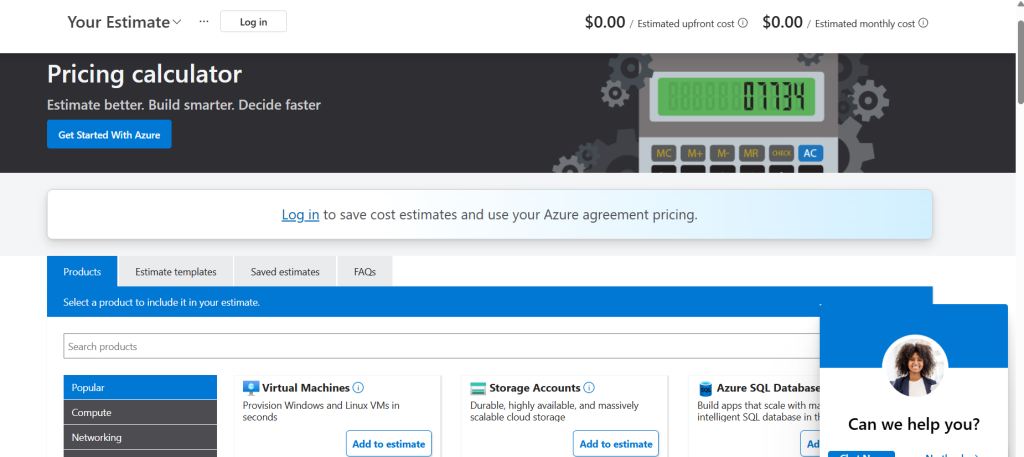1024x457 pixels.
Task: Click info icon next to Storage Accounts
Action: [588, 388]
